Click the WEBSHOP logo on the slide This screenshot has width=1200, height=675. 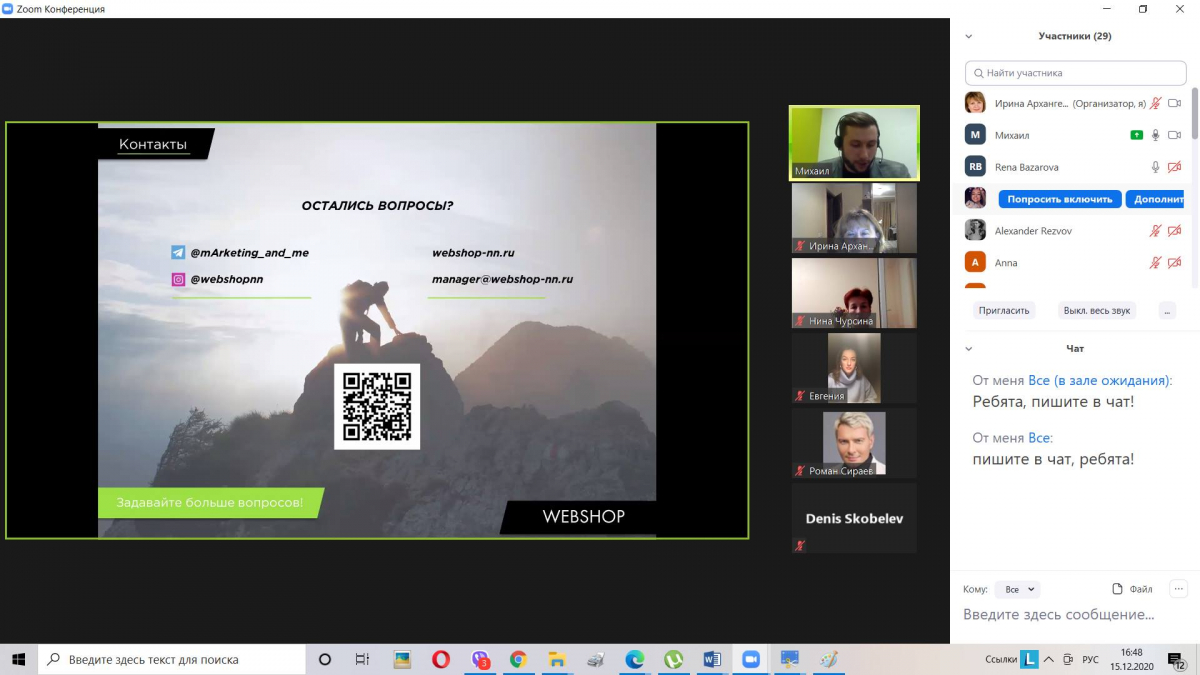(x=583, y=517)
